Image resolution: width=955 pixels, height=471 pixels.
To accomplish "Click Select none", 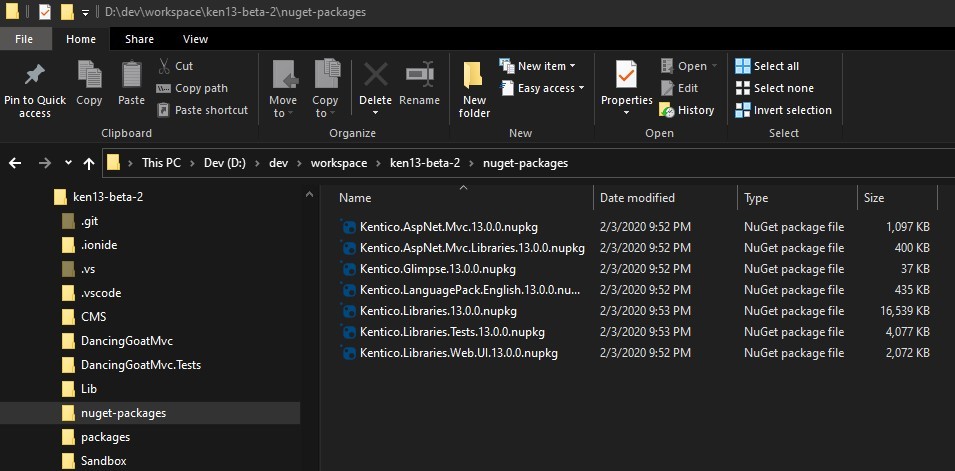I will pos(774,88).
